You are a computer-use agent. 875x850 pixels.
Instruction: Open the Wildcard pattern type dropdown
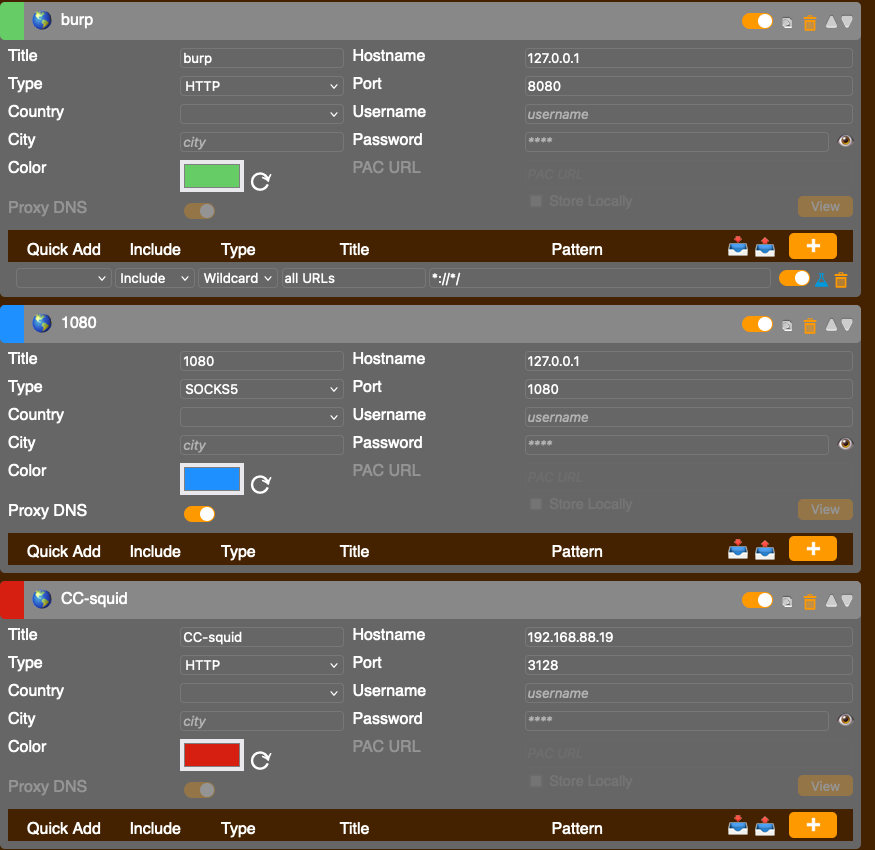pyautogui.click(x=238, y=278)
